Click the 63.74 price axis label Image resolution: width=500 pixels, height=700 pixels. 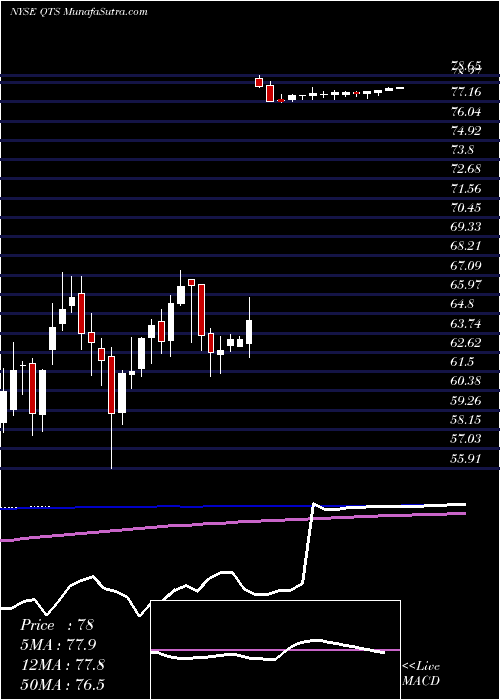(466, 323)
